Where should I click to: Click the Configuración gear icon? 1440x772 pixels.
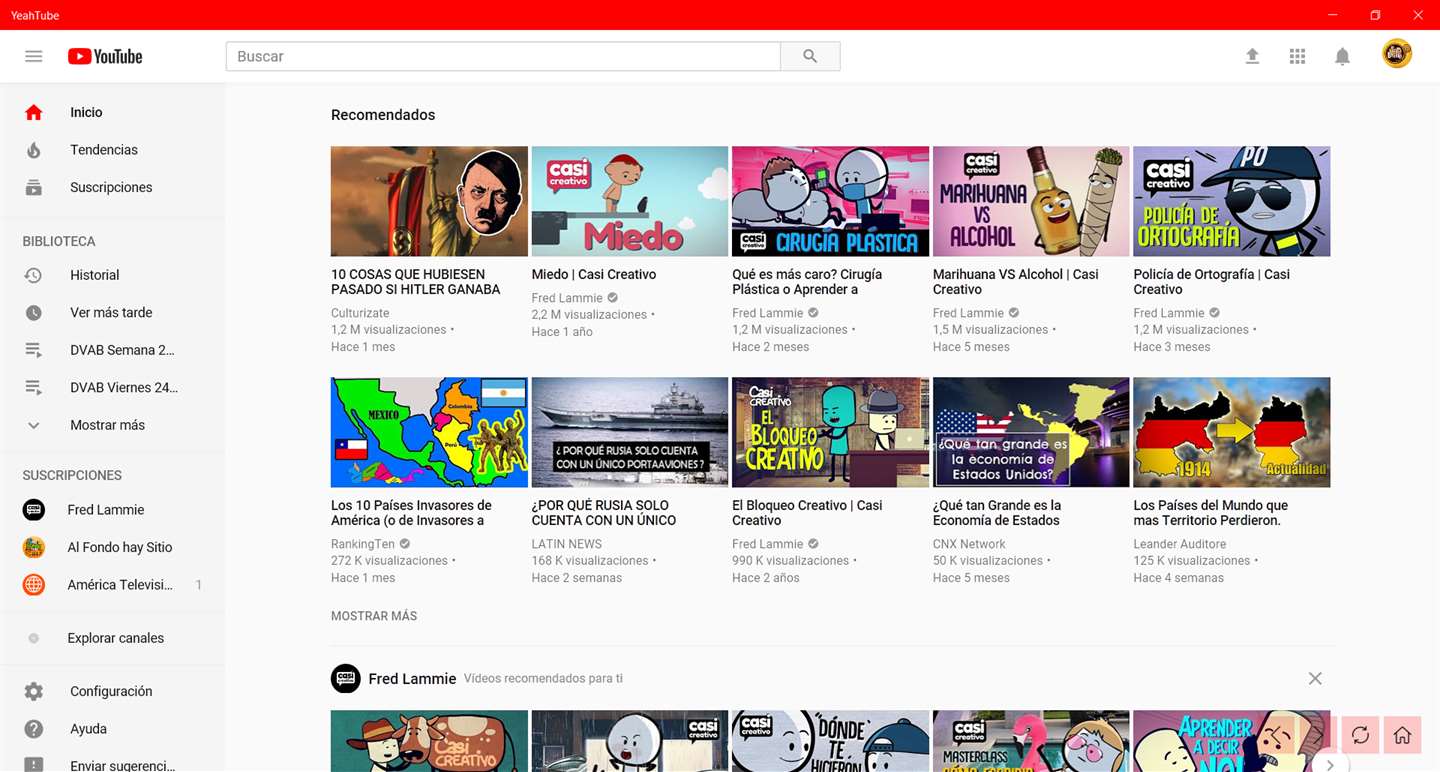coord(34,691)
